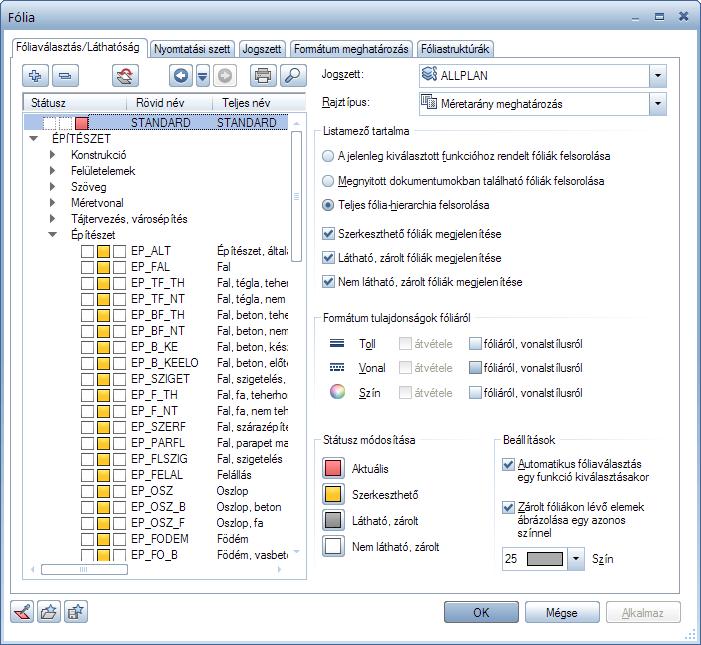This screenshot has height=645, width=701.
Task: Click the white Nem látható, zárolt swatch
Action: click(333, 546)
